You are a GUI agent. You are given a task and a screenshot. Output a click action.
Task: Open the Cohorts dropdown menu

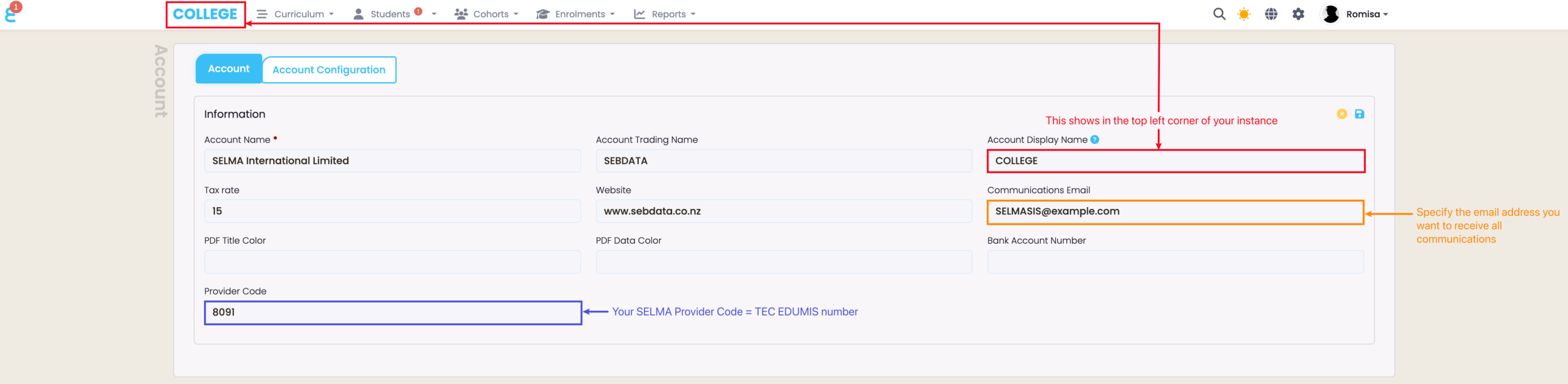pyautogui.click(x=487, y=14)
